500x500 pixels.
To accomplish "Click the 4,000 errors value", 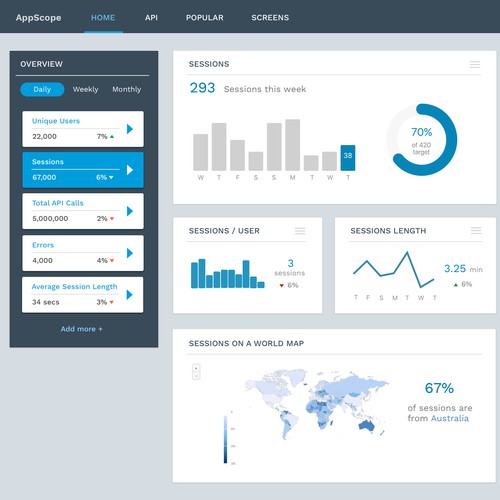I will click(x=42, y=261).
